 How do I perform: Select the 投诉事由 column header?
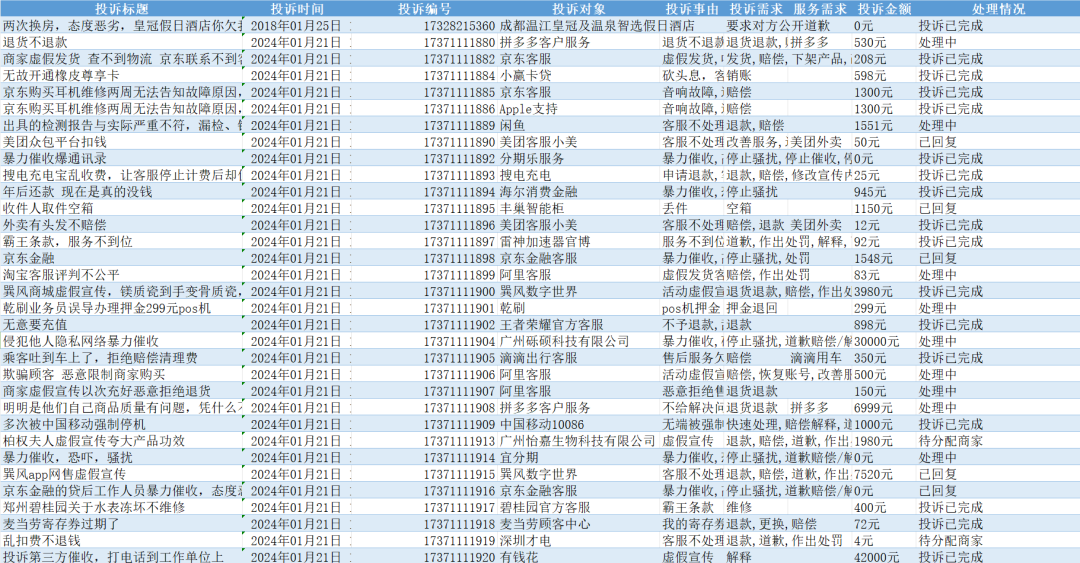click(x=692, y=9)
